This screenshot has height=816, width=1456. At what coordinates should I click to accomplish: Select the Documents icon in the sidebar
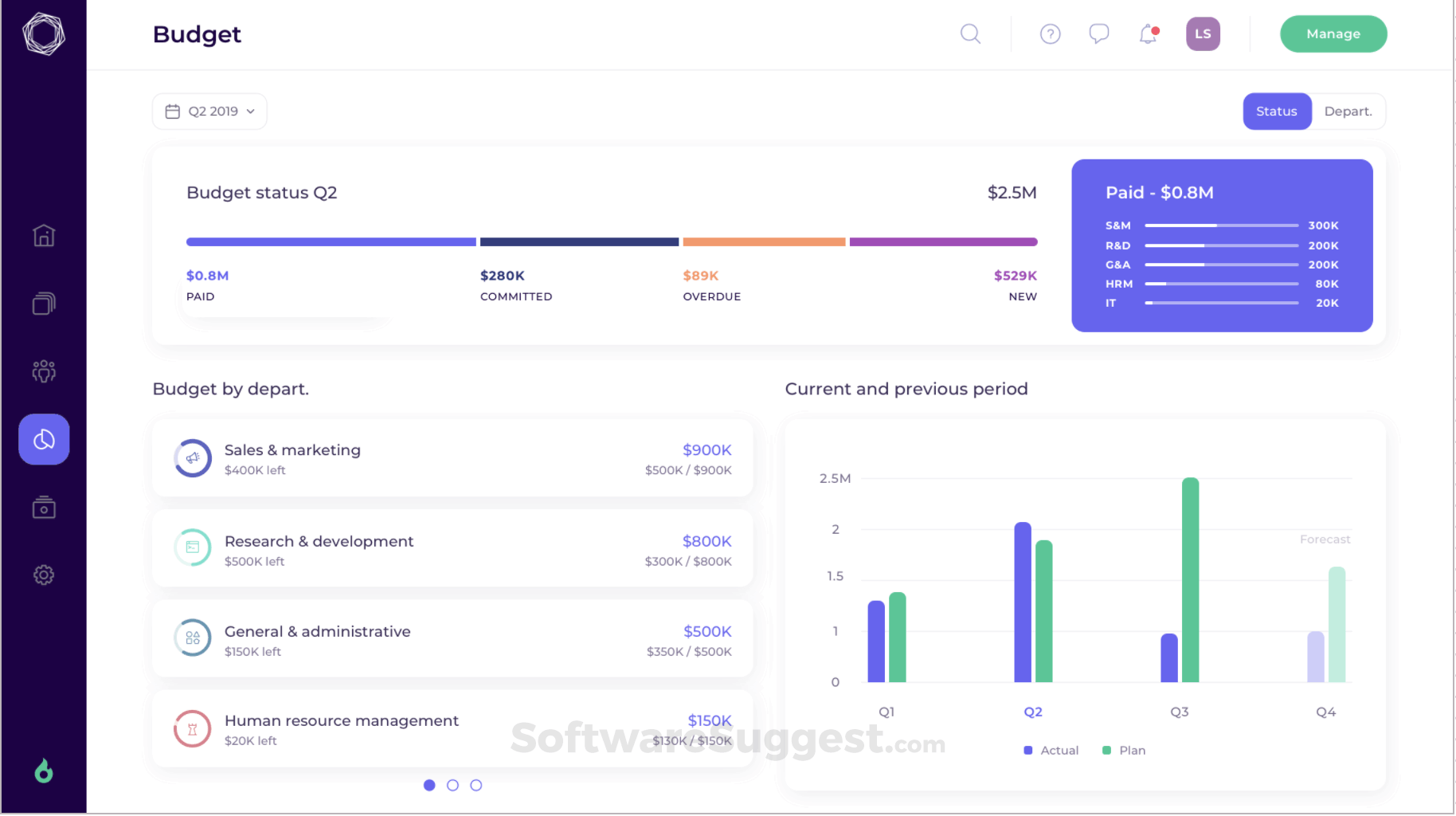click(x=44, y=303)
